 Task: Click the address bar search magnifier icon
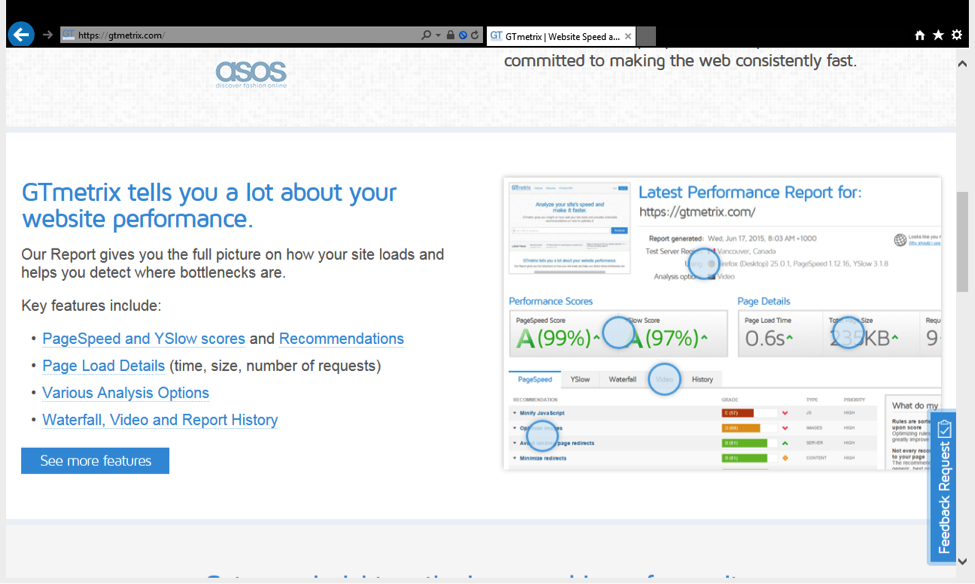coord(426,35)
